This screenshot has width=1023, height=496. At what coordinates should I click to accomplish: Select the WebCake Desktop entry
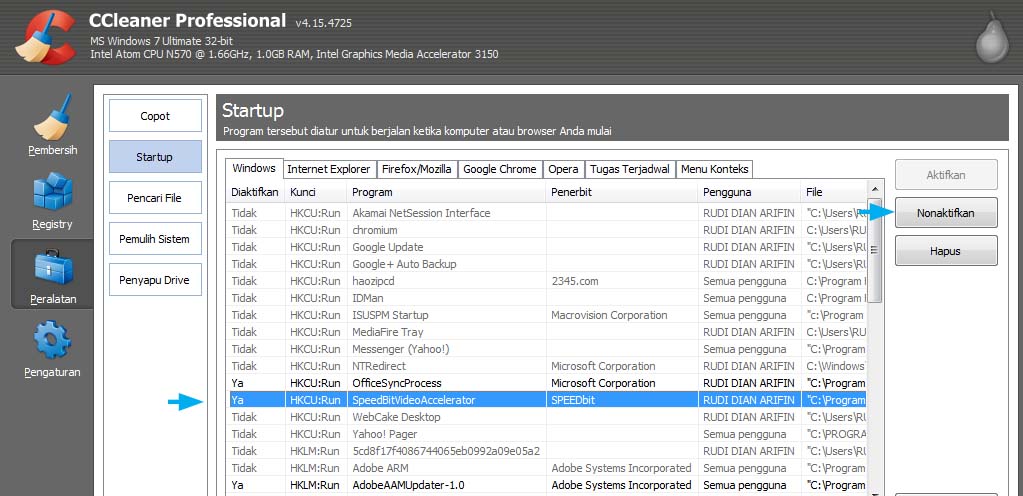pos(547,416)
